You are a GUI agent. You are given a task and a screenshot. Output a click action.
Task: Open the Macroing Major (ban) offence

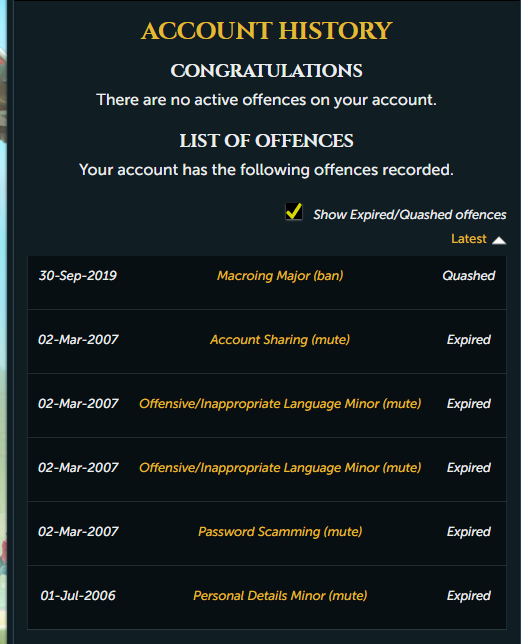280,276
